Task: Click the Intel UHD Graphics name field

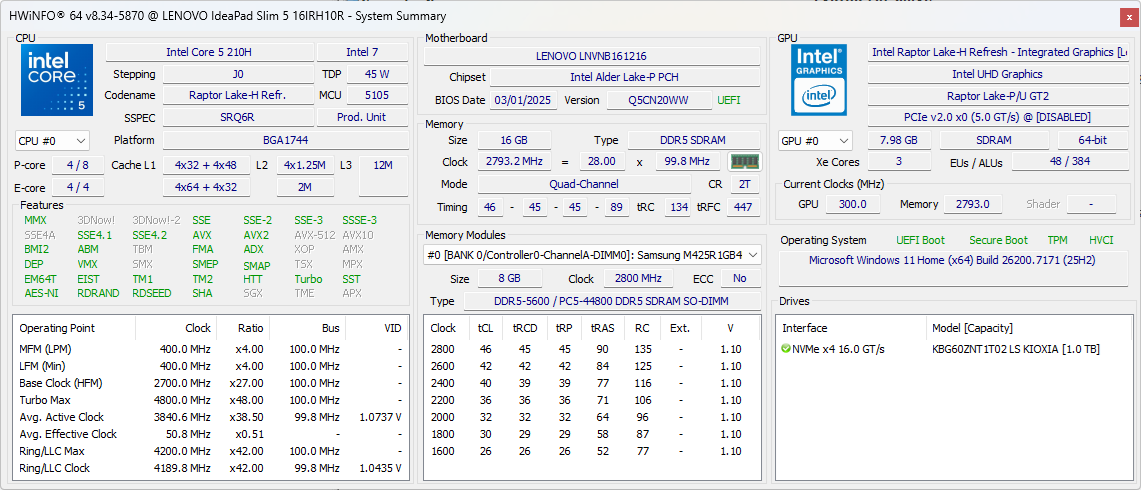Action: point(997,74)
